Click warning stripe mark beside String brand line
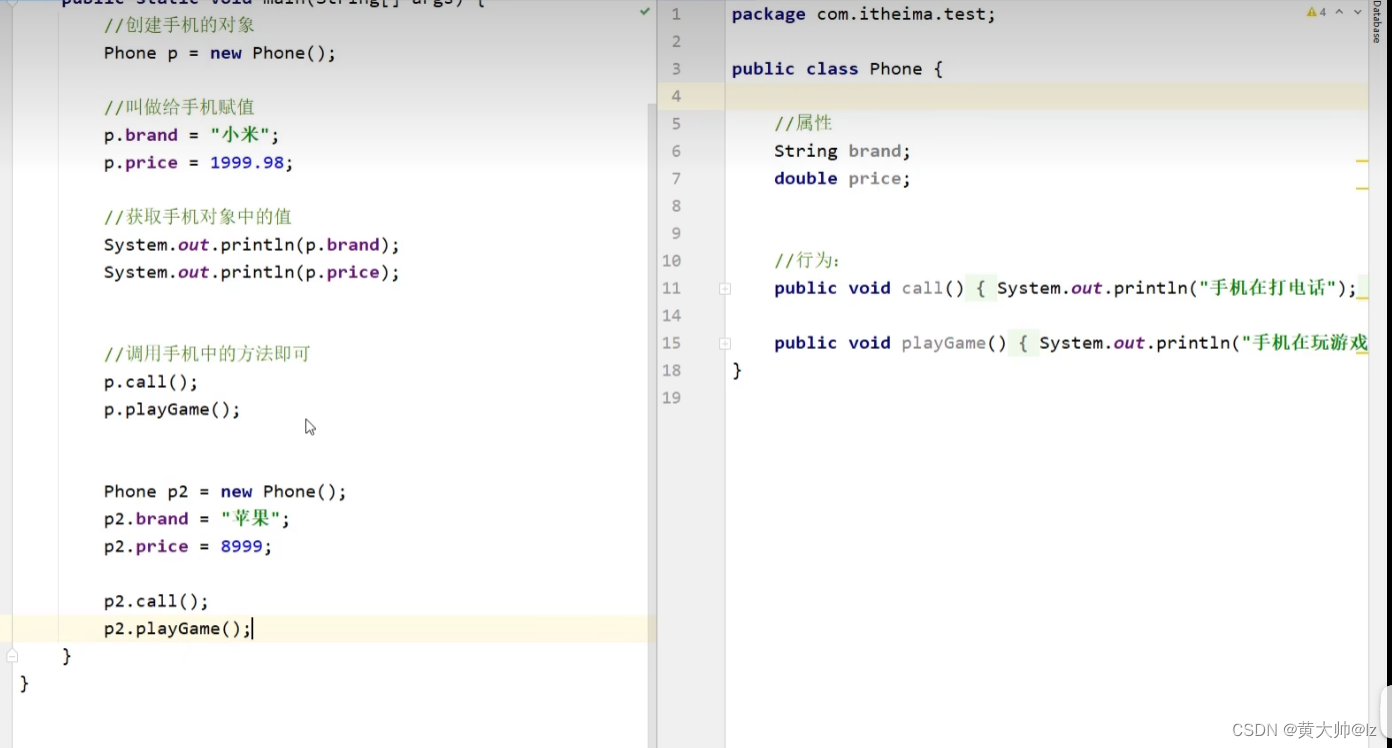 1362,160
